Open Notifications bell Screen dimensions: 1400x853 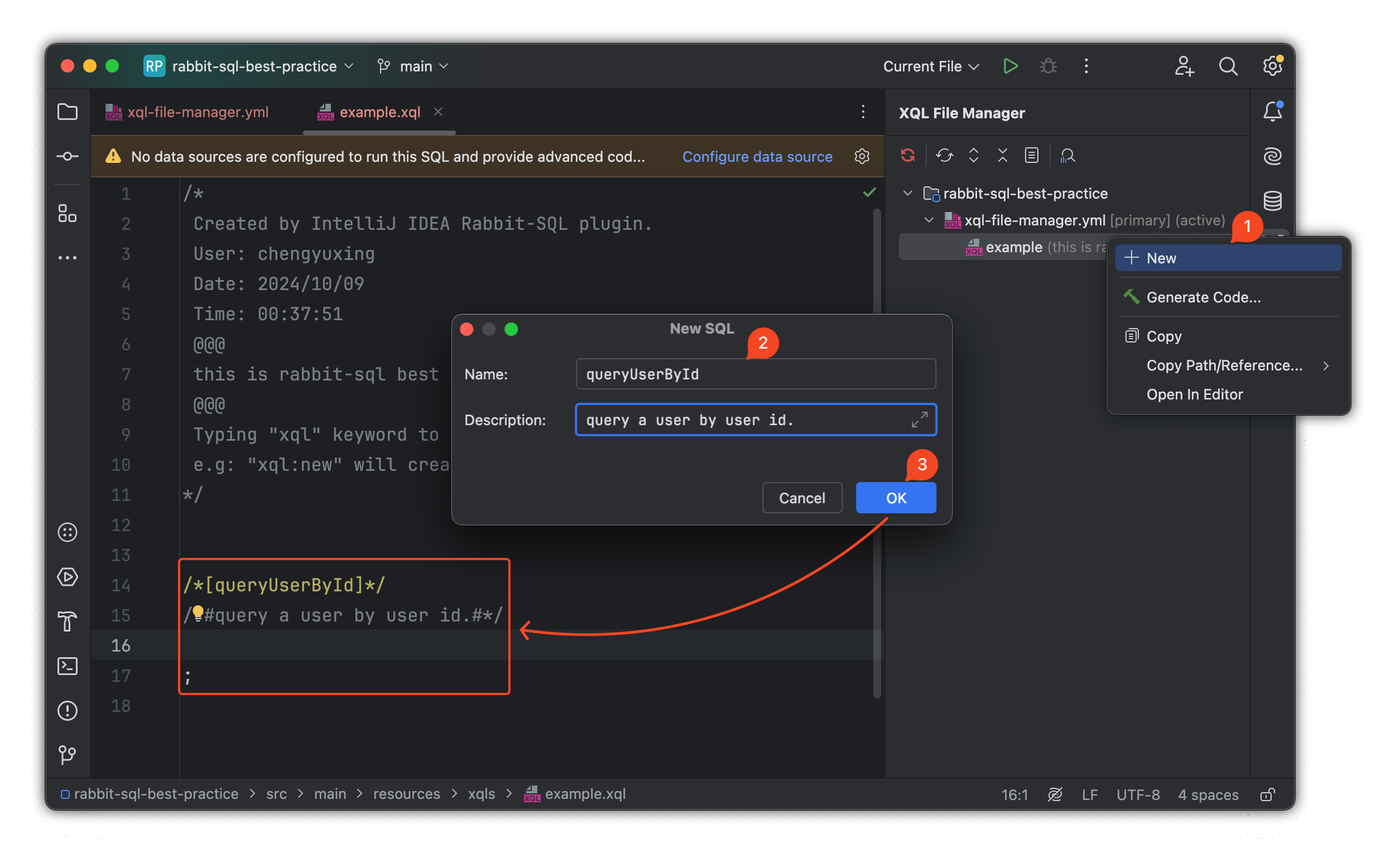click(x=1273, y=112)
